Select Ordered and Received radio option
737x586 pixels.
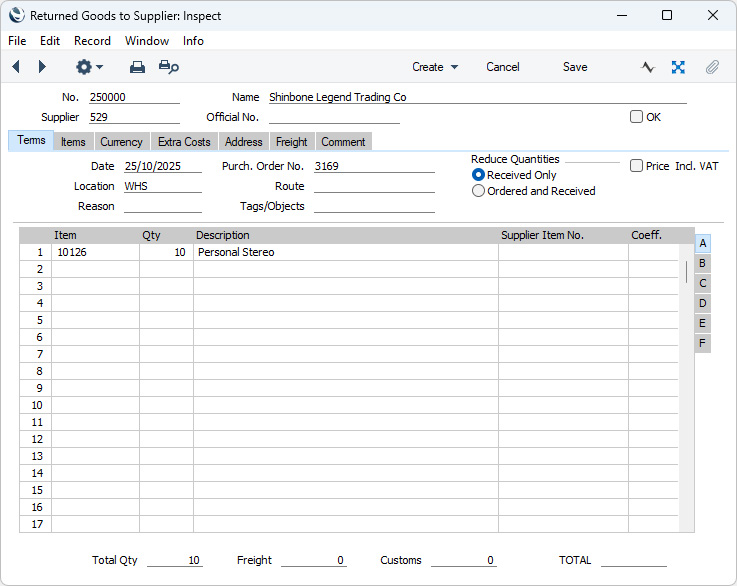click(478, 191)
